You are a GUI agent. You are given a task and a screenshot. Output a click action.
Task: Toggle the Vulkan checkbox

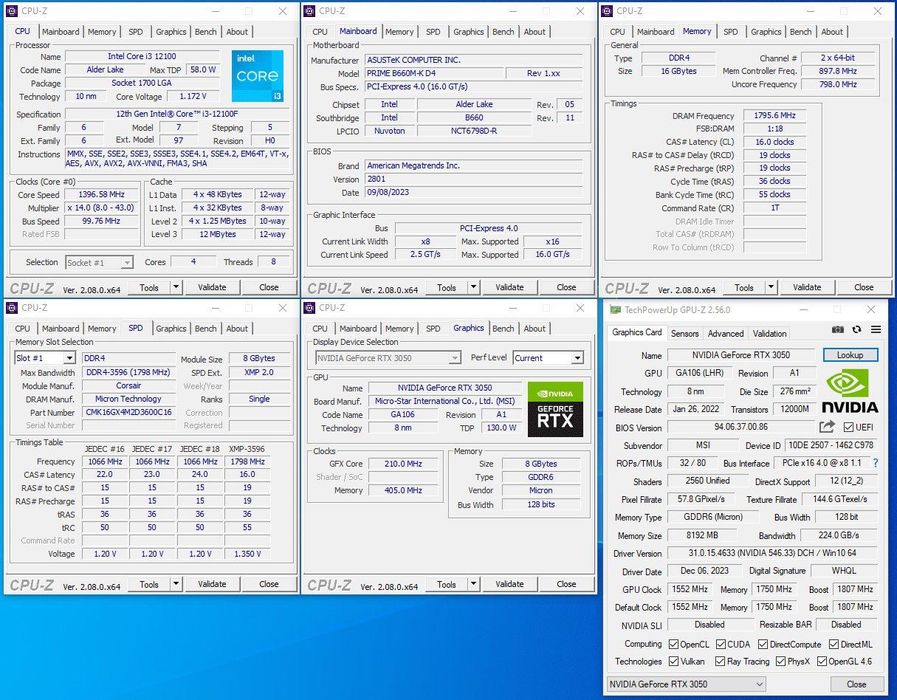click(673, 661)
